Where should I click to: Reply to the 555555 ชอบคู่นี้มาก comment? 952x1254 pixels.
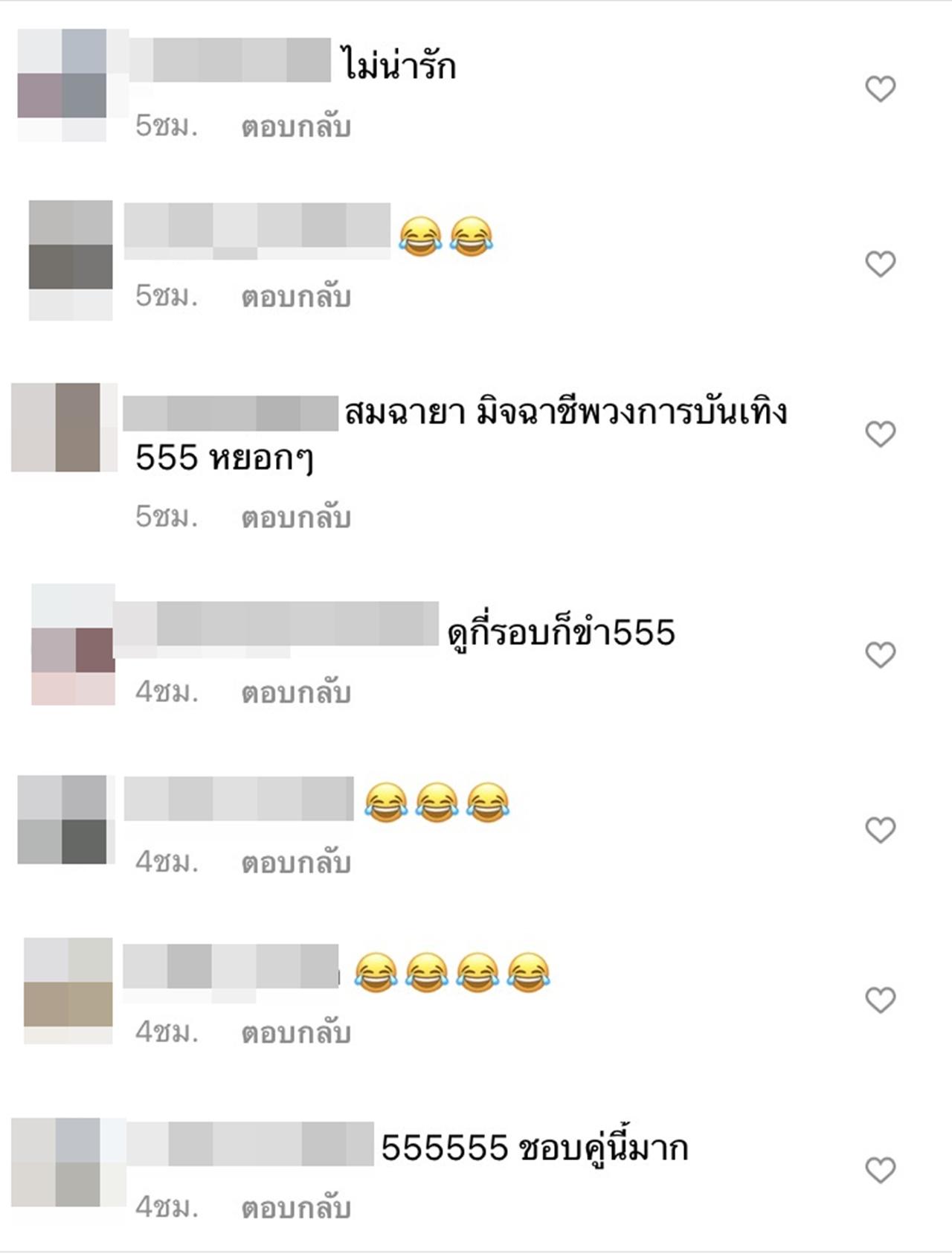(x=296, y=1209)
